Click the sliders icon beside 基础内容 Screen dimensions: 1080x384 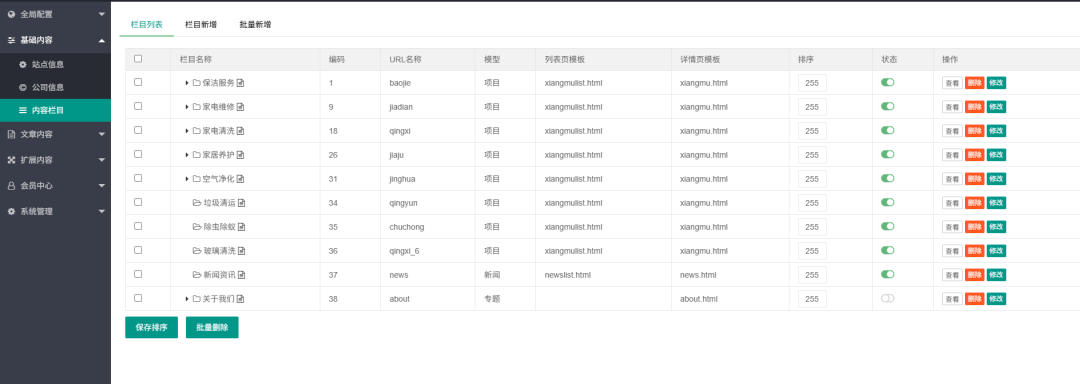11,41
